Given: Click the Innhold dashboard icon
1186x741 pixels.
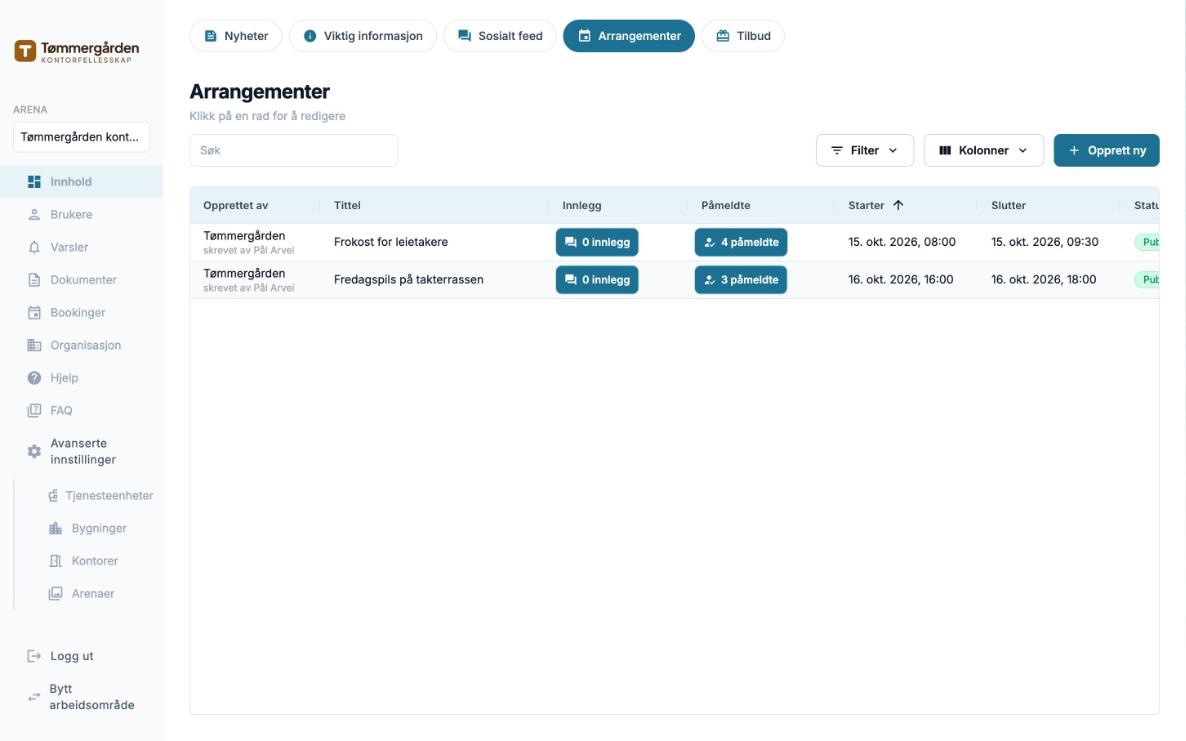Looking at the screenshot, I should click(x=34, y=181).
